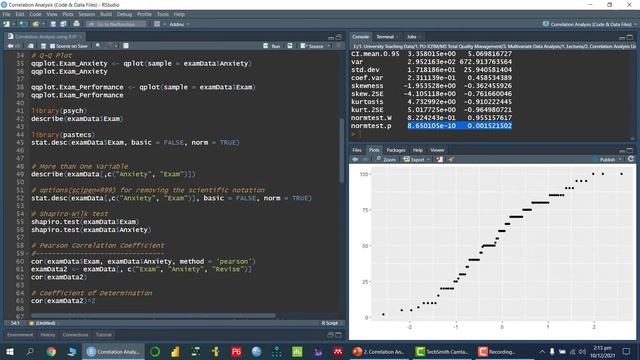Open TechSmith Camtasia from taskbar
The width and height of the screenshot is (640, 360).
click(x=442, y=351)
